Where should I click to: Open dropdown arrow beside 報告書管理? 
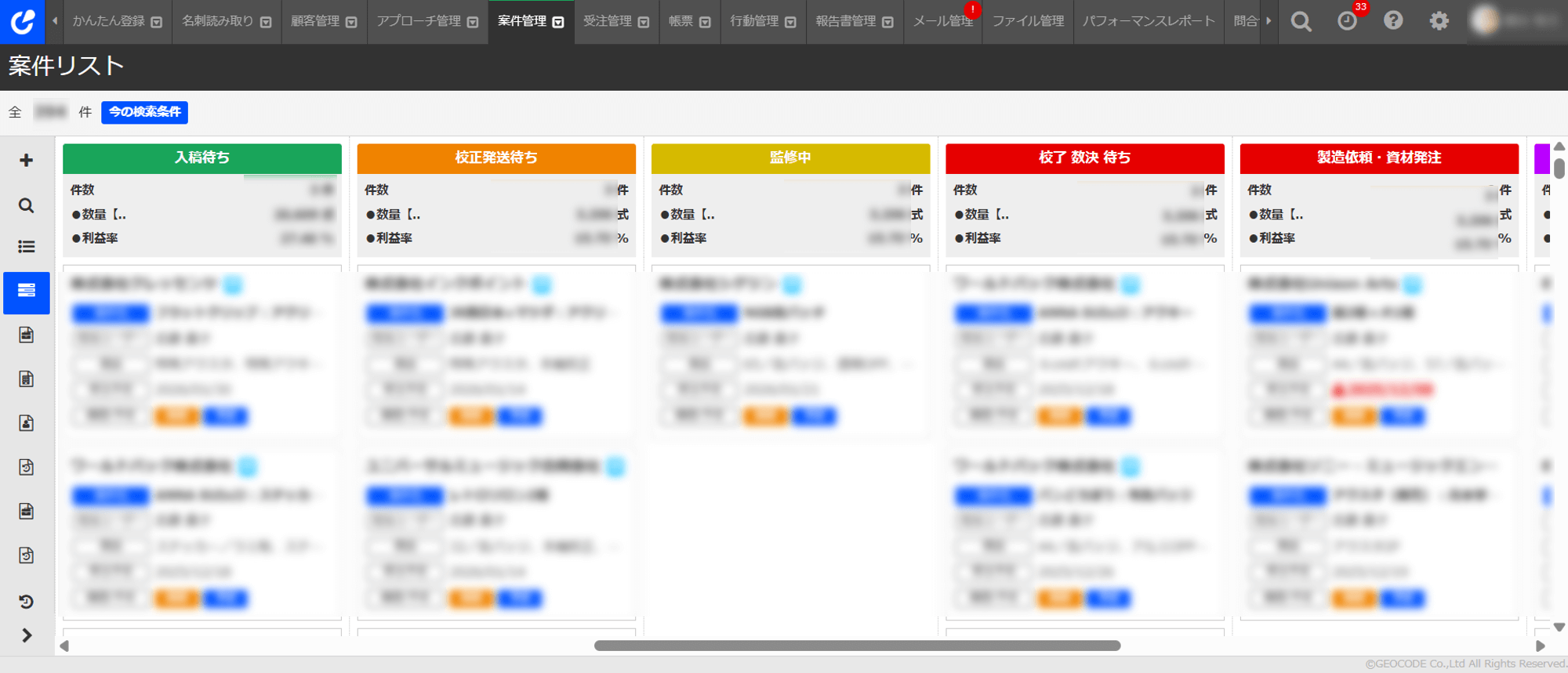pos(887,22)
